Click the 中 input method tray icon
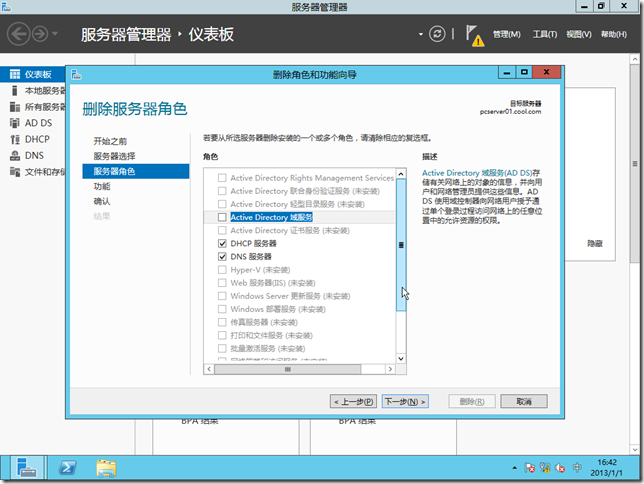Screen dimensions: 644x484 click(x=577, y=468)
